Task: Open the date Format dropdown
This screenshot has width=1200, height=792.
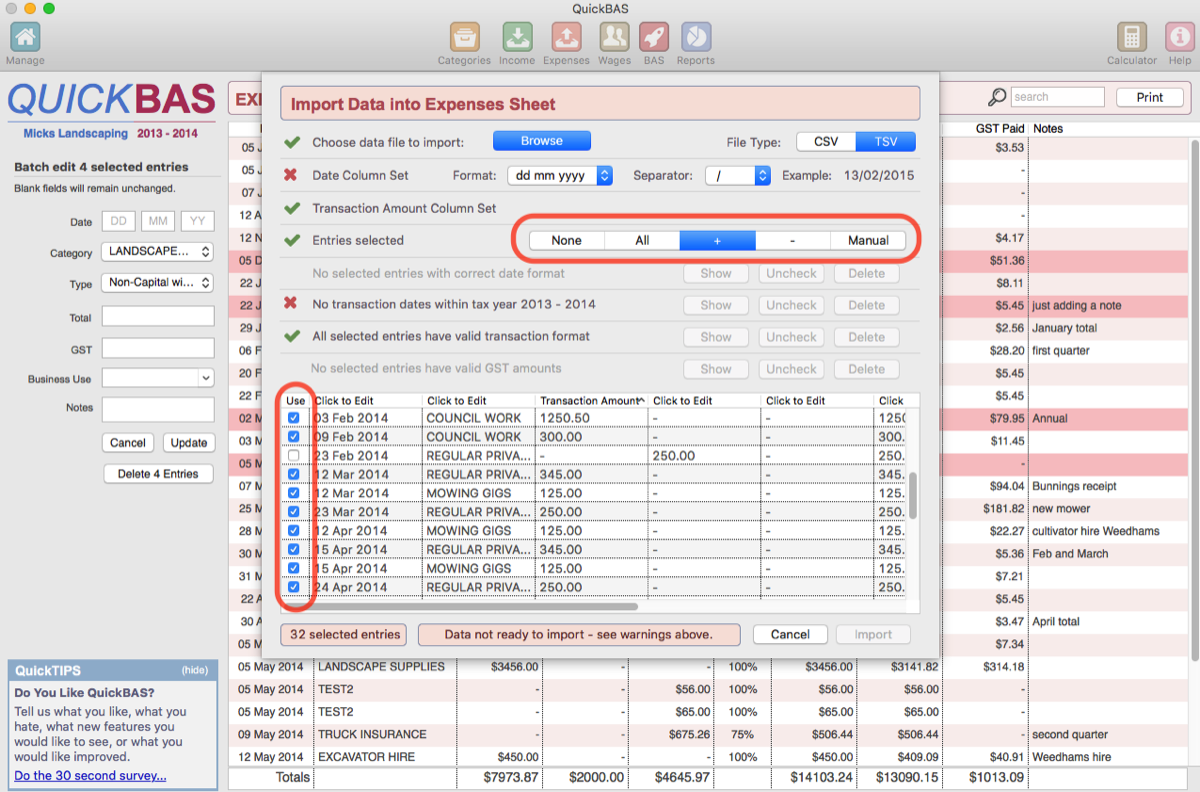Action: (560, 175)
